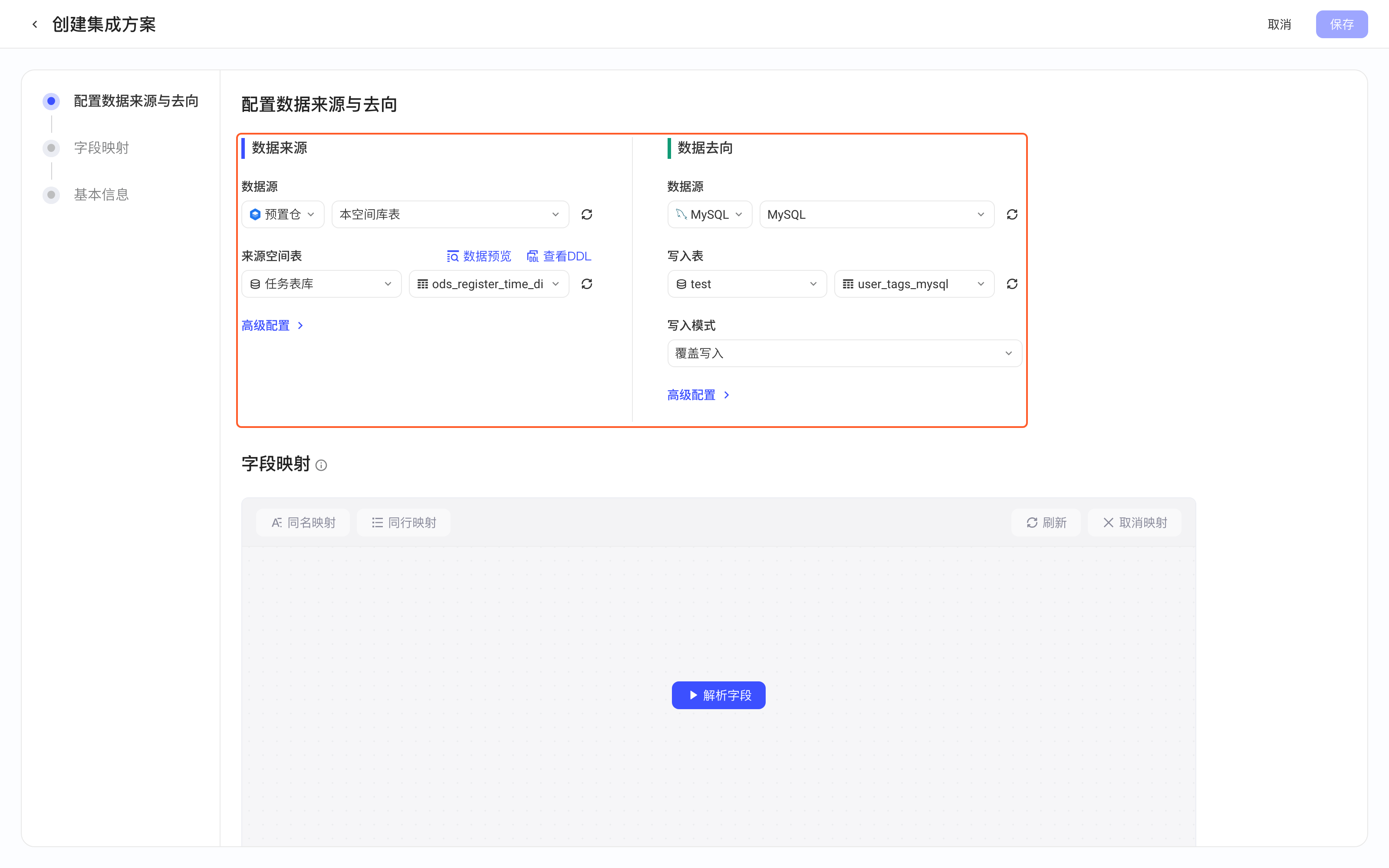Open the ods_register_time_di table dropdown
The width and height of the screenshot is (1389, 868).
click(489, 284)
